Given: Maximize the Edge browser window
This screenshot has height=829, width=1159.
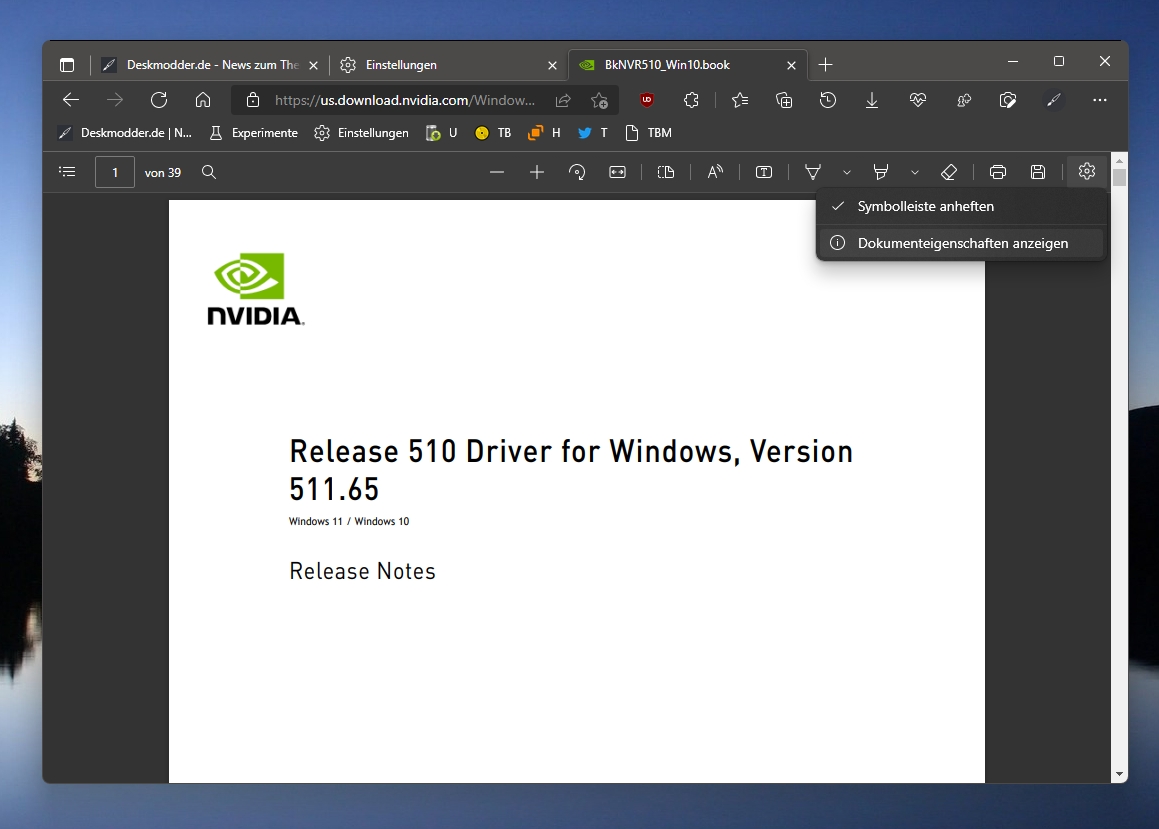Looking at the screenshot, I should pos(1058,61).
